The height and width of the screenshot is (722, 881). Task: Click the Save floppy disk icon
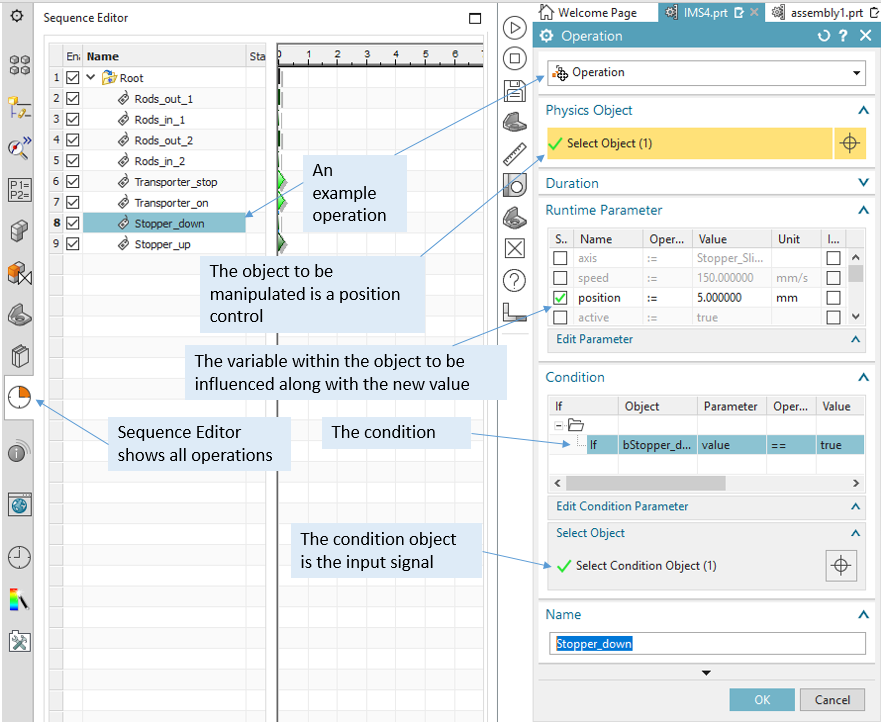514,91
